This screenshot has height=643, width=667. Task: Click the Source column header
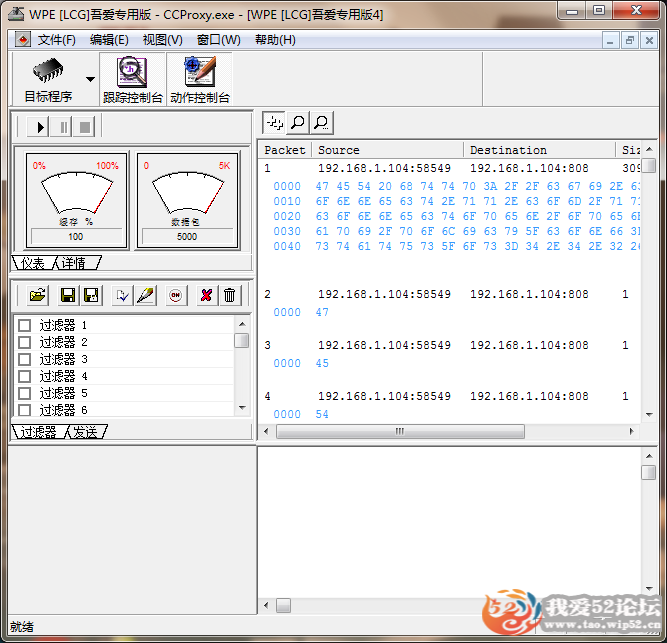pos(388,150)
